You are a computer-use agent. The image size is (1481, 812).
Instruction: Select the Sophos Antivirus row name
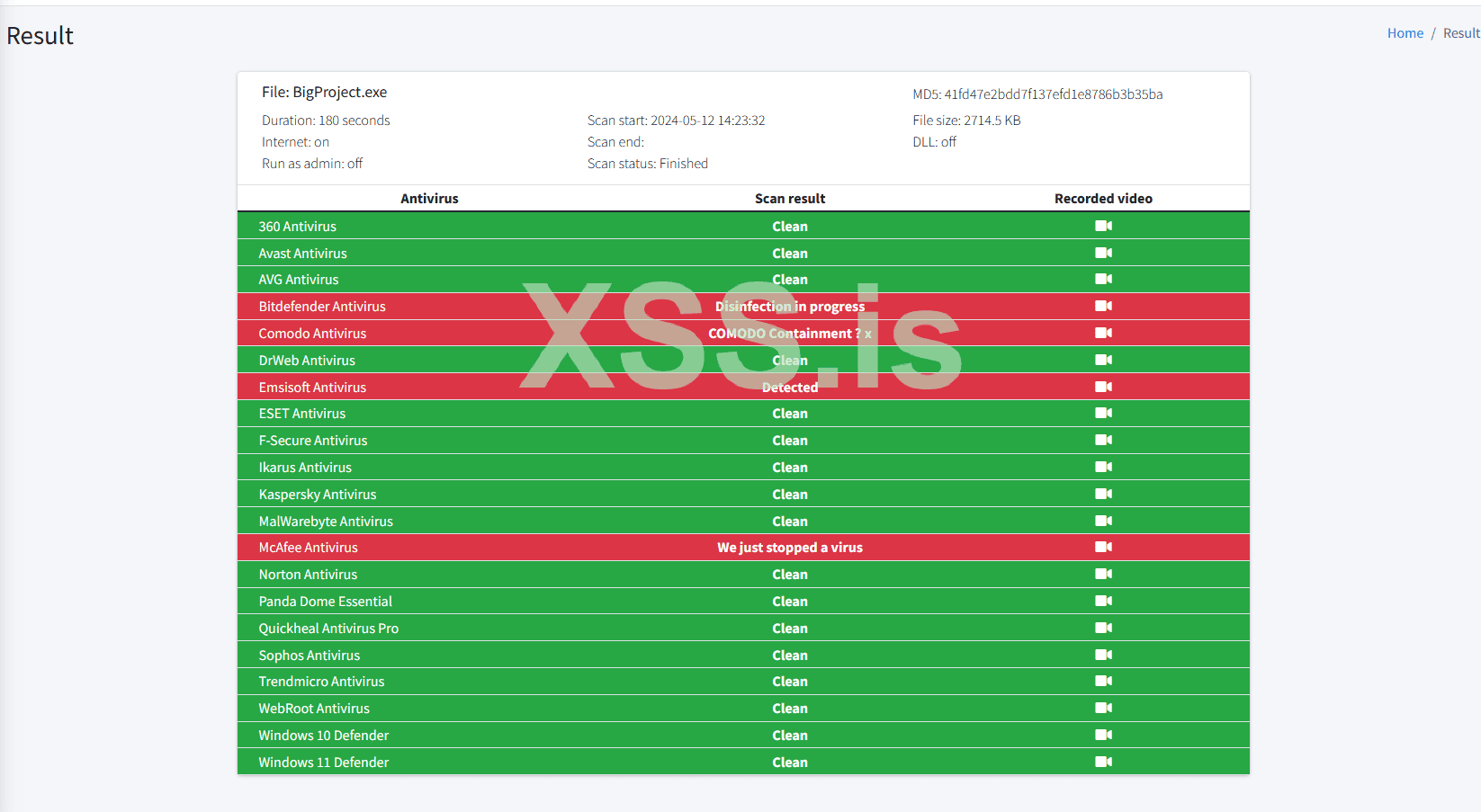tap(309, 656)
